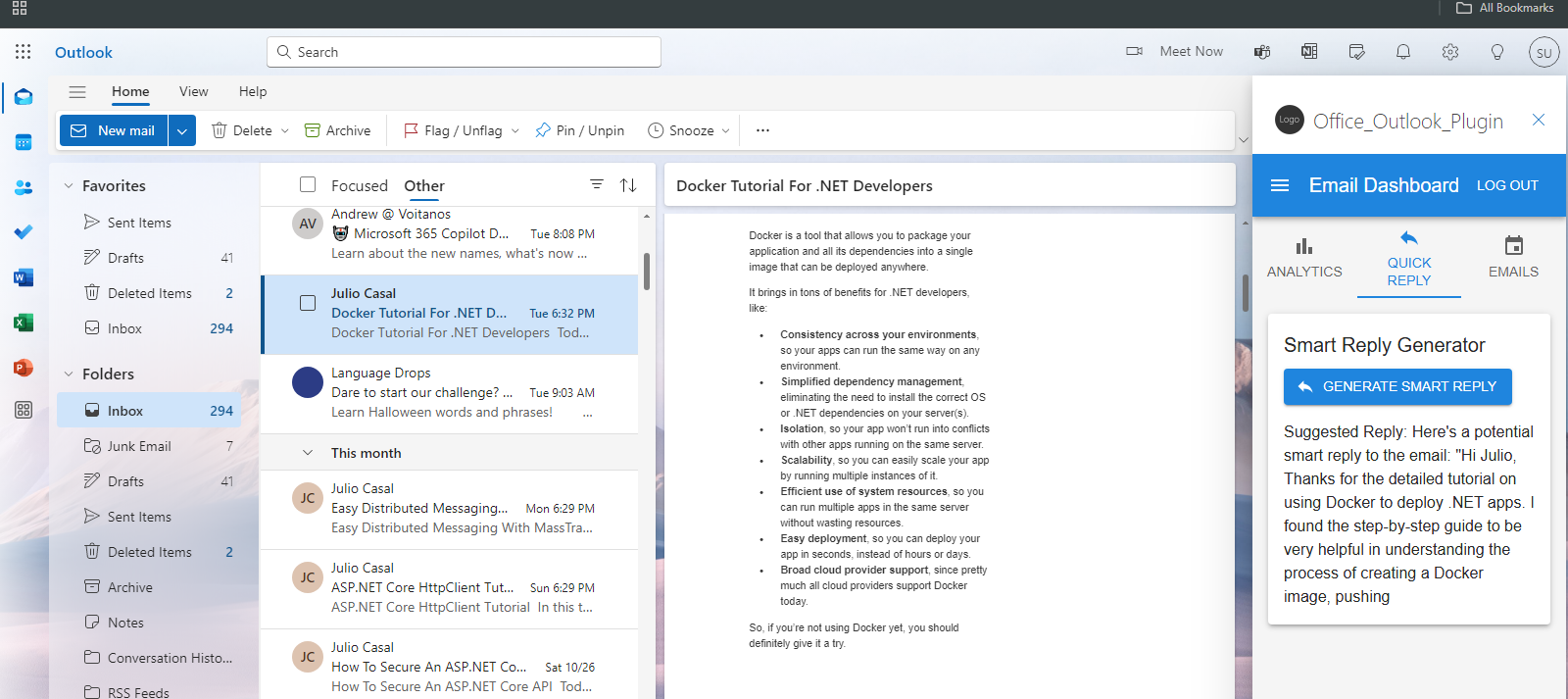Collapse the Favorites section
The width and height of the screenshot is (1568, 699).
coord(69,185)
